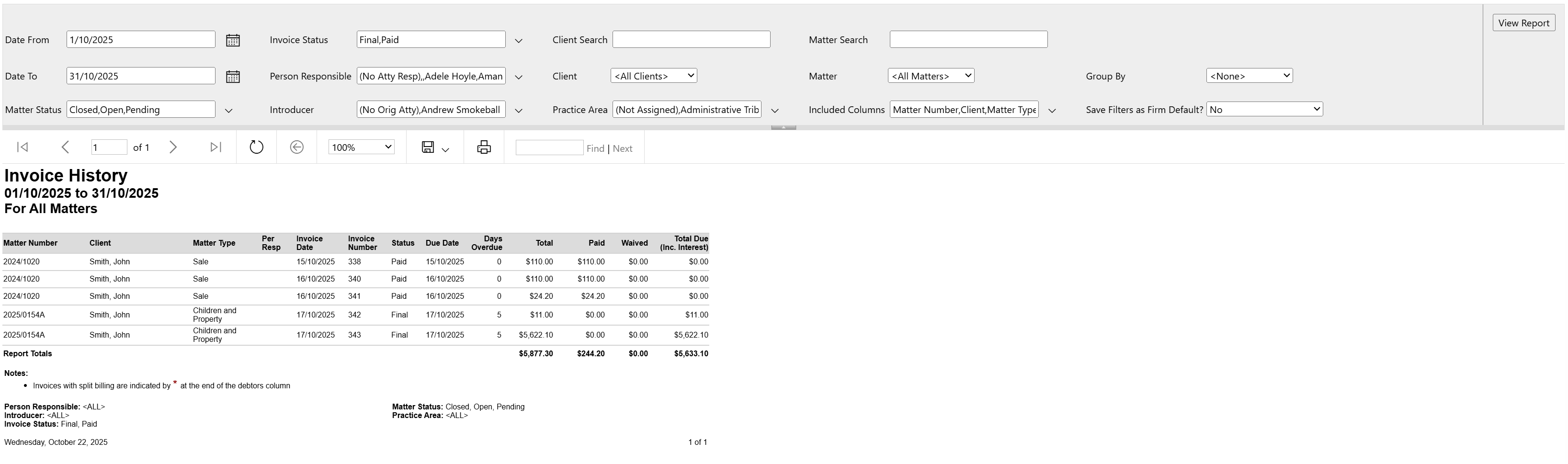
Task: Go to previous report page
Action: pos(65,147)
